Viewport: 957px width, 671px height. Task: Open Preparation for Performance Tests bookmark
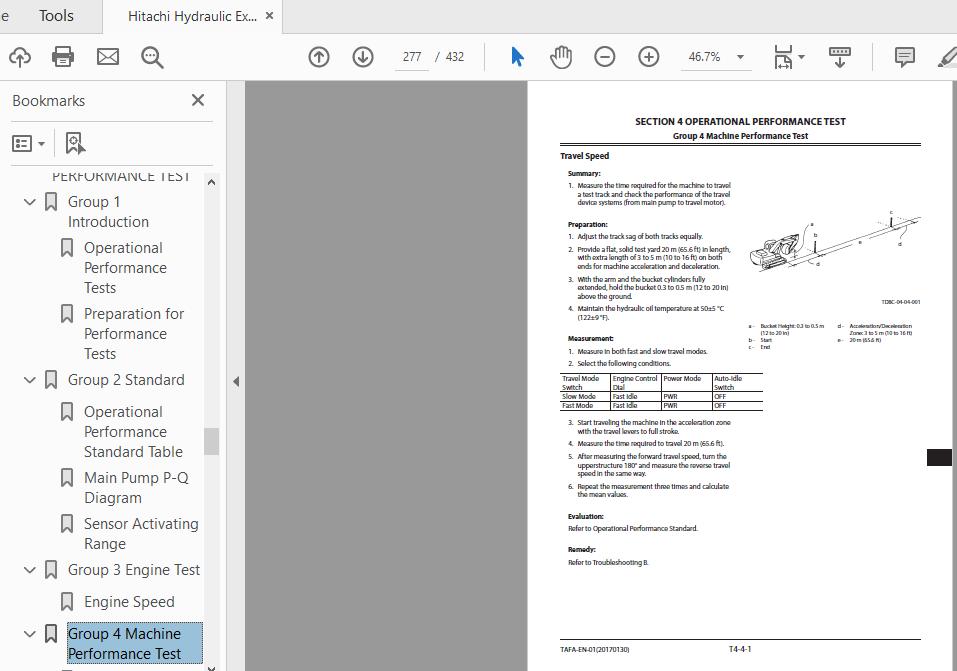click(x=134, y=333)
